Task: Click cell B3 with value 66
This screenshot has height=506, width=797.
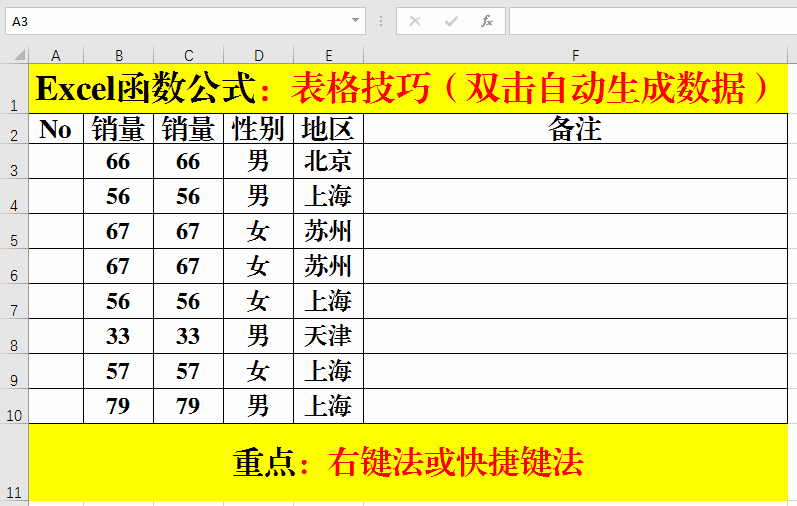Action: pos(118,161)
